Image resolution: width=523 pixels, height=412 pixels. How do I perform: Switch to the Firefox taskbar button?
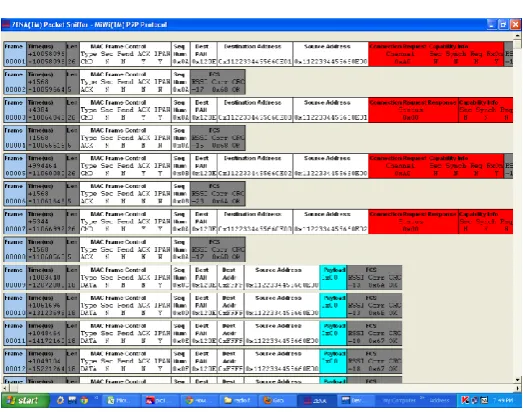pos(278,401)
